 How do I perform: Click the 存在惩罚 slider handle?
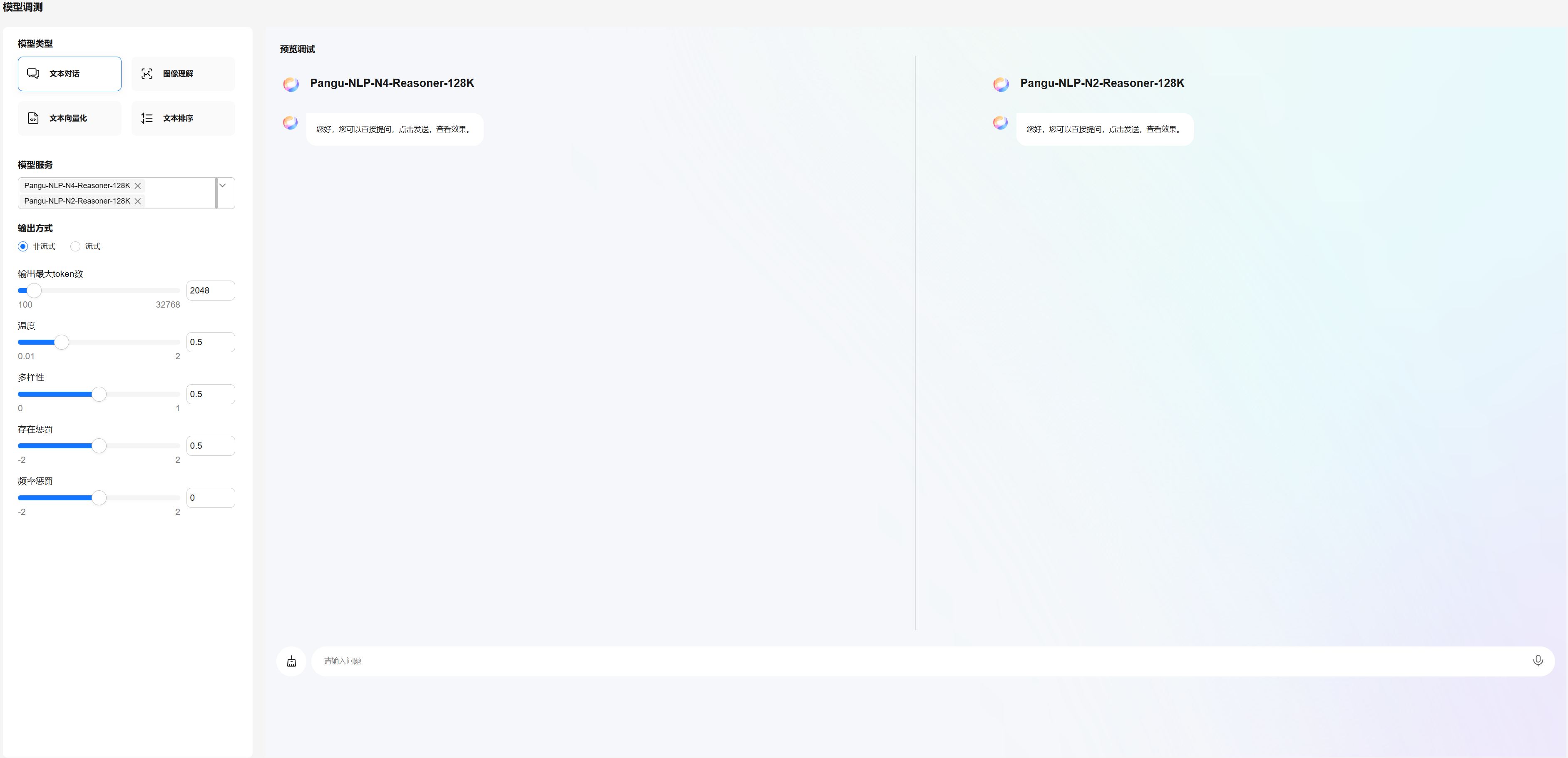99,446
